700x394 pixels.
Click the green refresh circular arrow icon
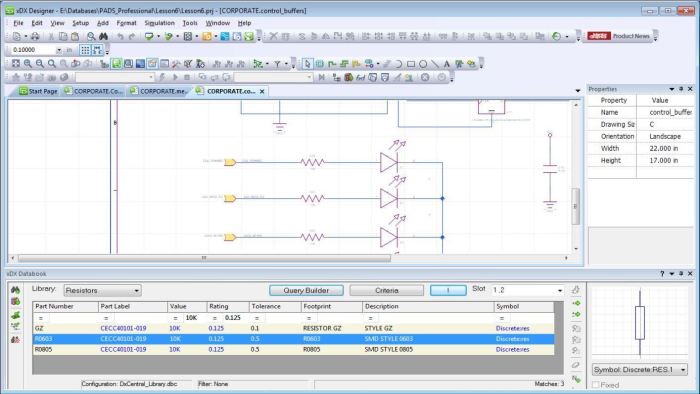(x=556, y=36)
